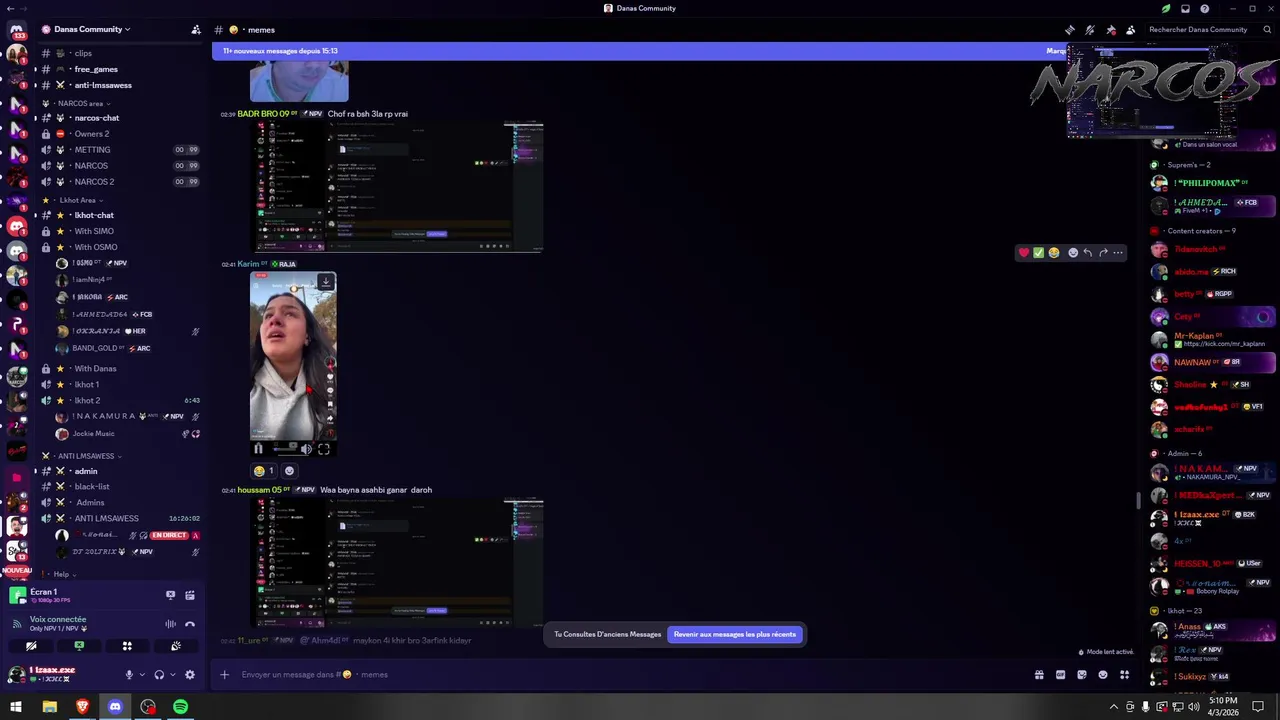This screenshot has width=1280, height=720.
Task: Open the sticker picker
Action: click(x=1081, y=675)
